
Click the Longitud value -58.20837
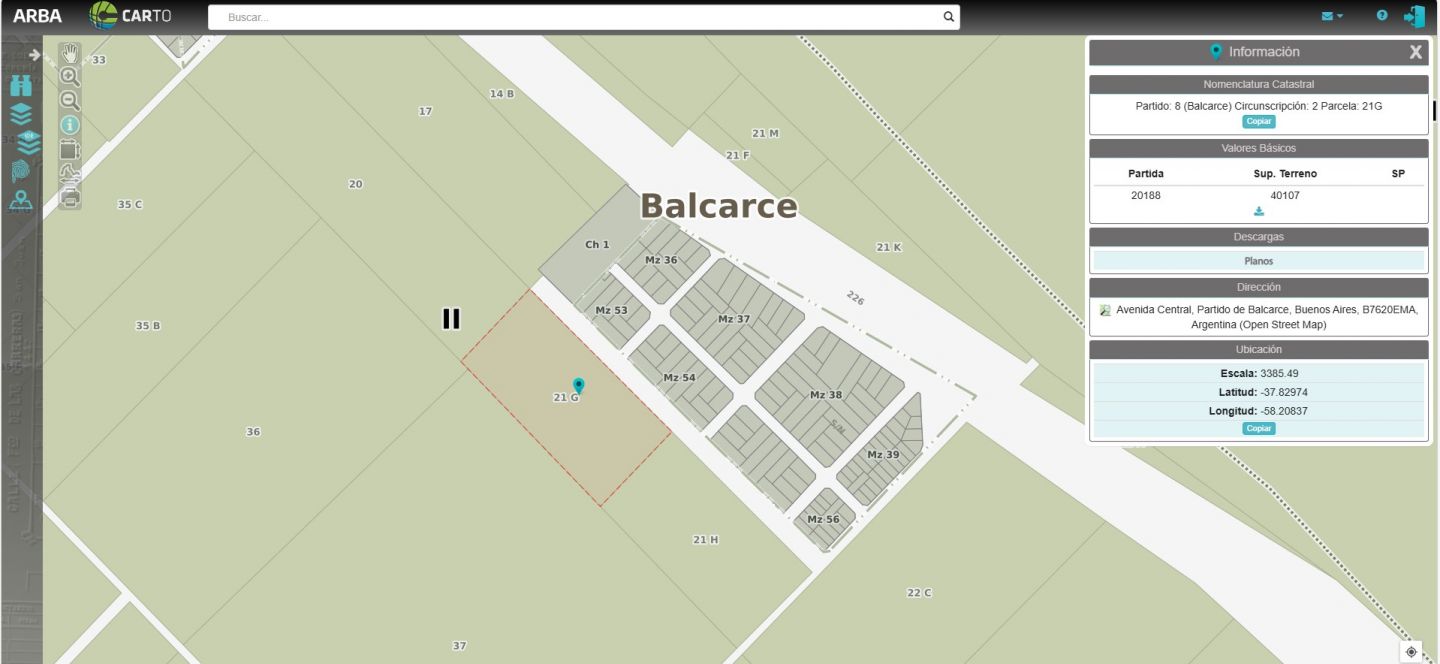pyautogui.click(x=1284, y=411)
